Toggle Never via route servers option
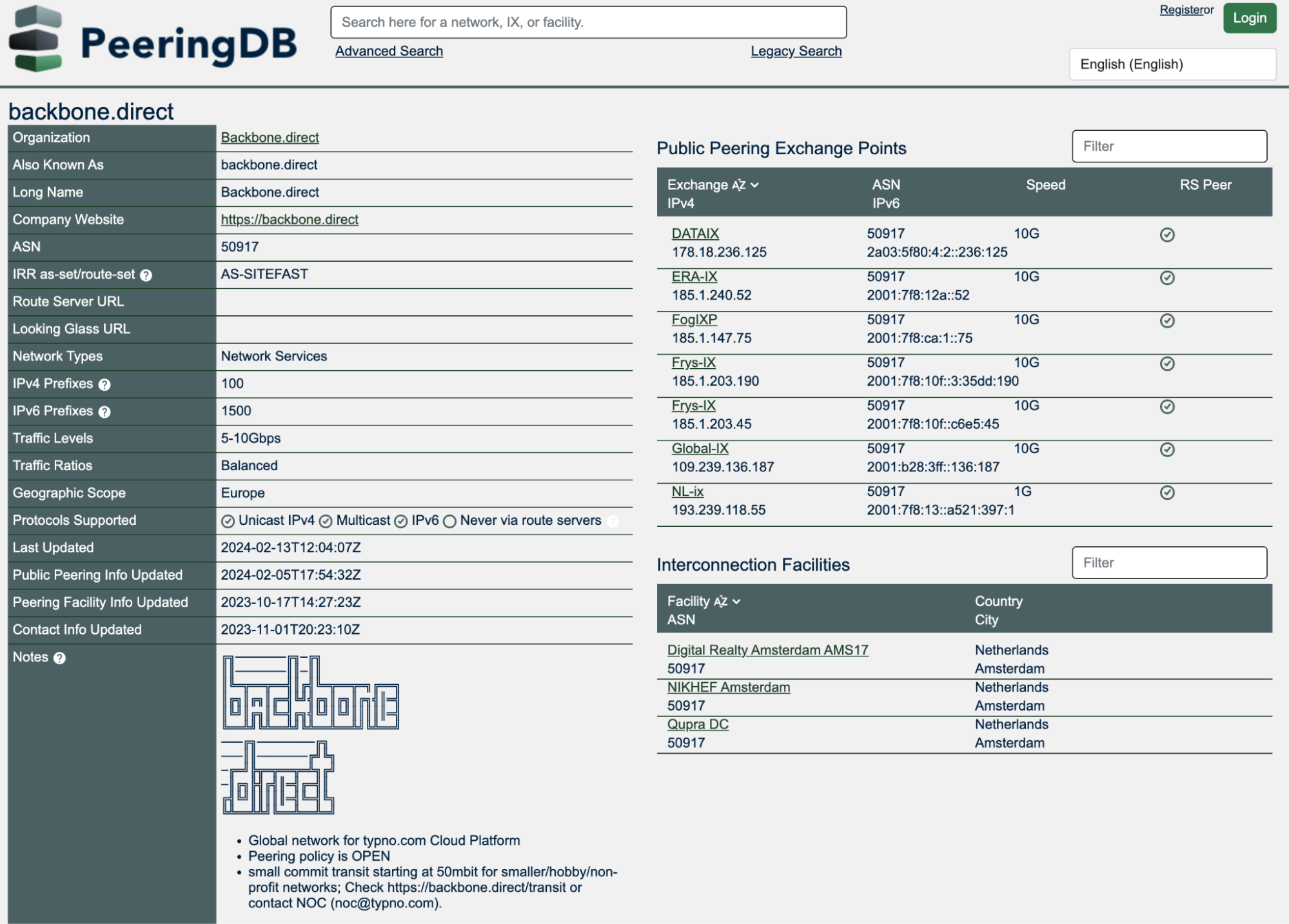This screenshot has height=924, width=1289. [449, 522]
